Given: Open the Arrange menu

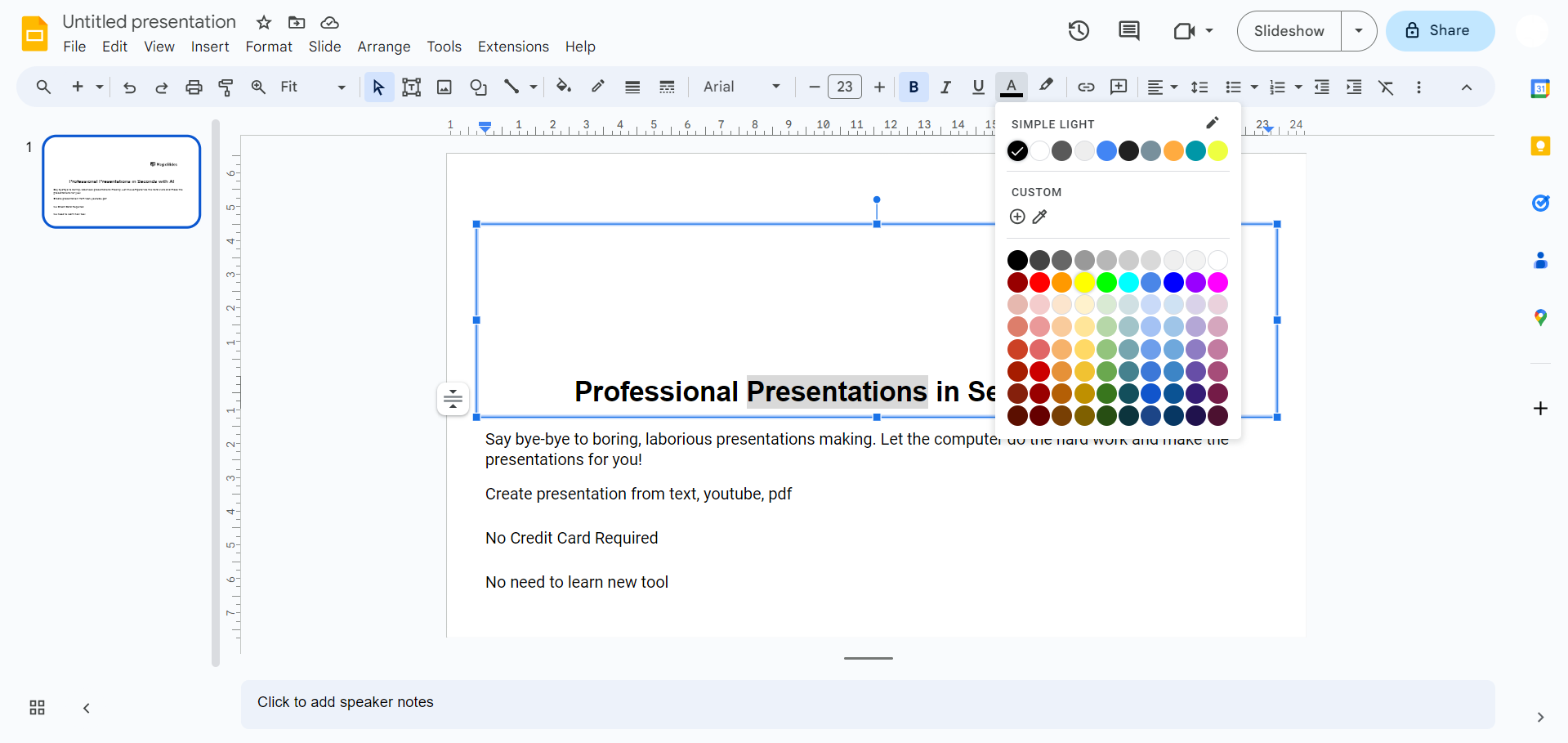Looking at the screenshot, I should 383,47.
